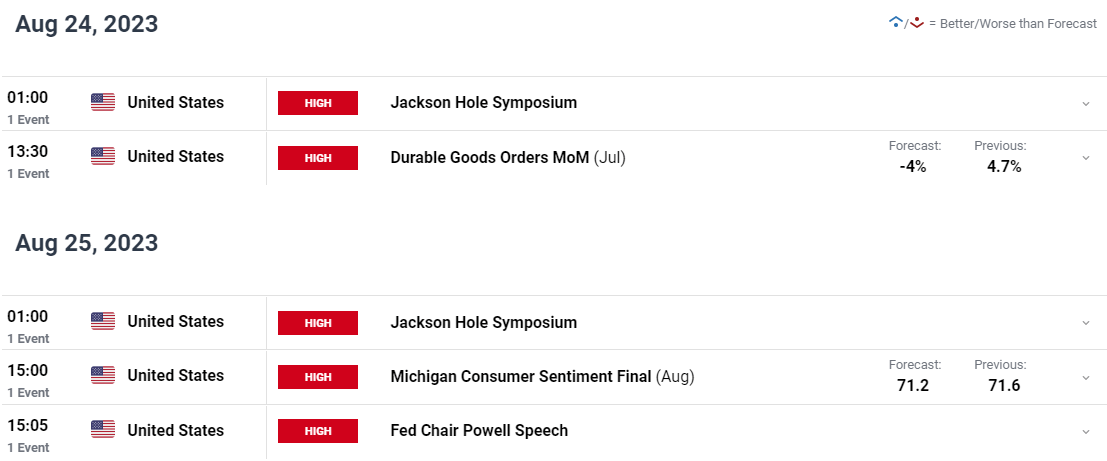The image size is (1107, 461).
Task: Click US flag in Aug 25 Jackson Hole row
Action: pyautogui.click(x=103, y=322)
